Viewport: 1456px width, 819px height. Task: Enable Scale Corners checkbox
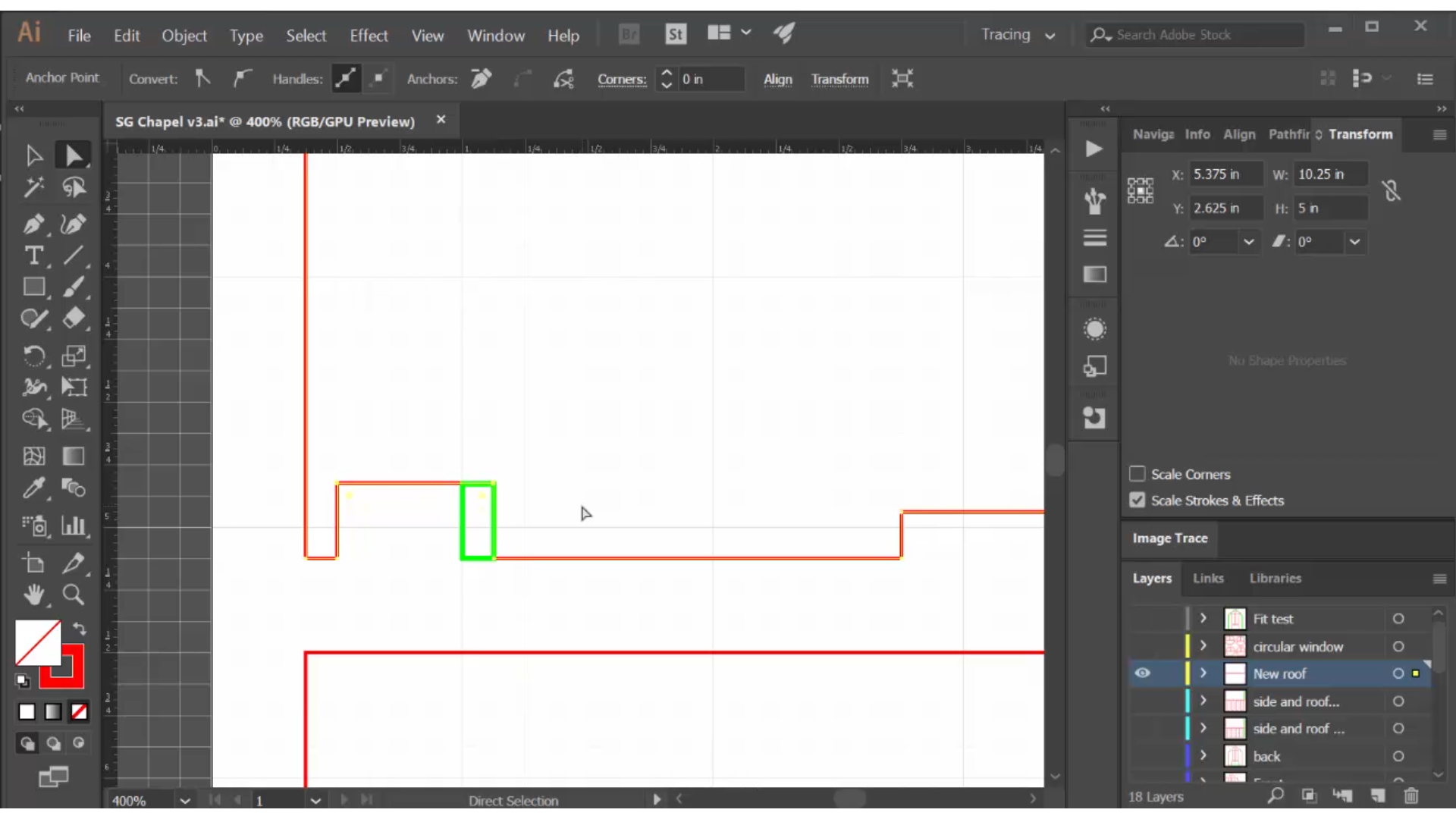(x=1137, y=474)
